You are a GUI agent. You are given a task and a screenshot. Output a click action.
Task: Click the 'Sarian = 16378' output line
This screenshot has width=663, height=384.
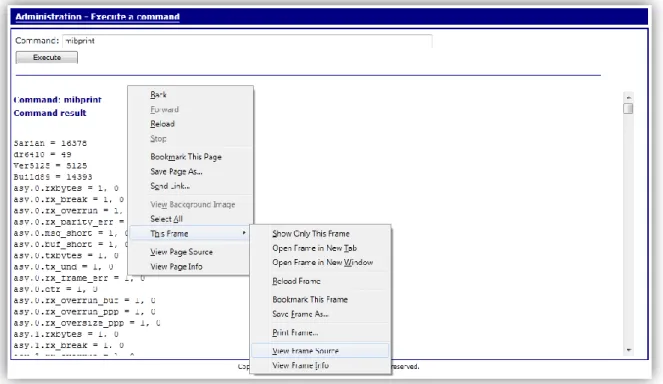tap(50, 143)
